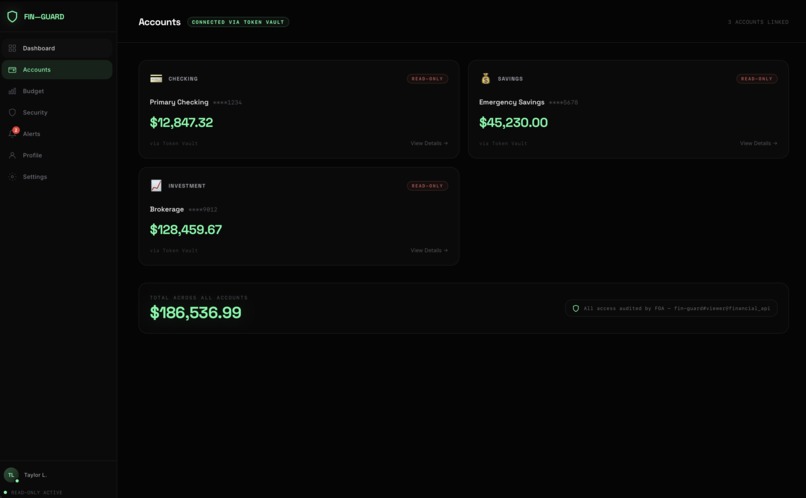Open View Details for Primary Checking
Viewport: 806px width, 498px height.
pos(429,143)
